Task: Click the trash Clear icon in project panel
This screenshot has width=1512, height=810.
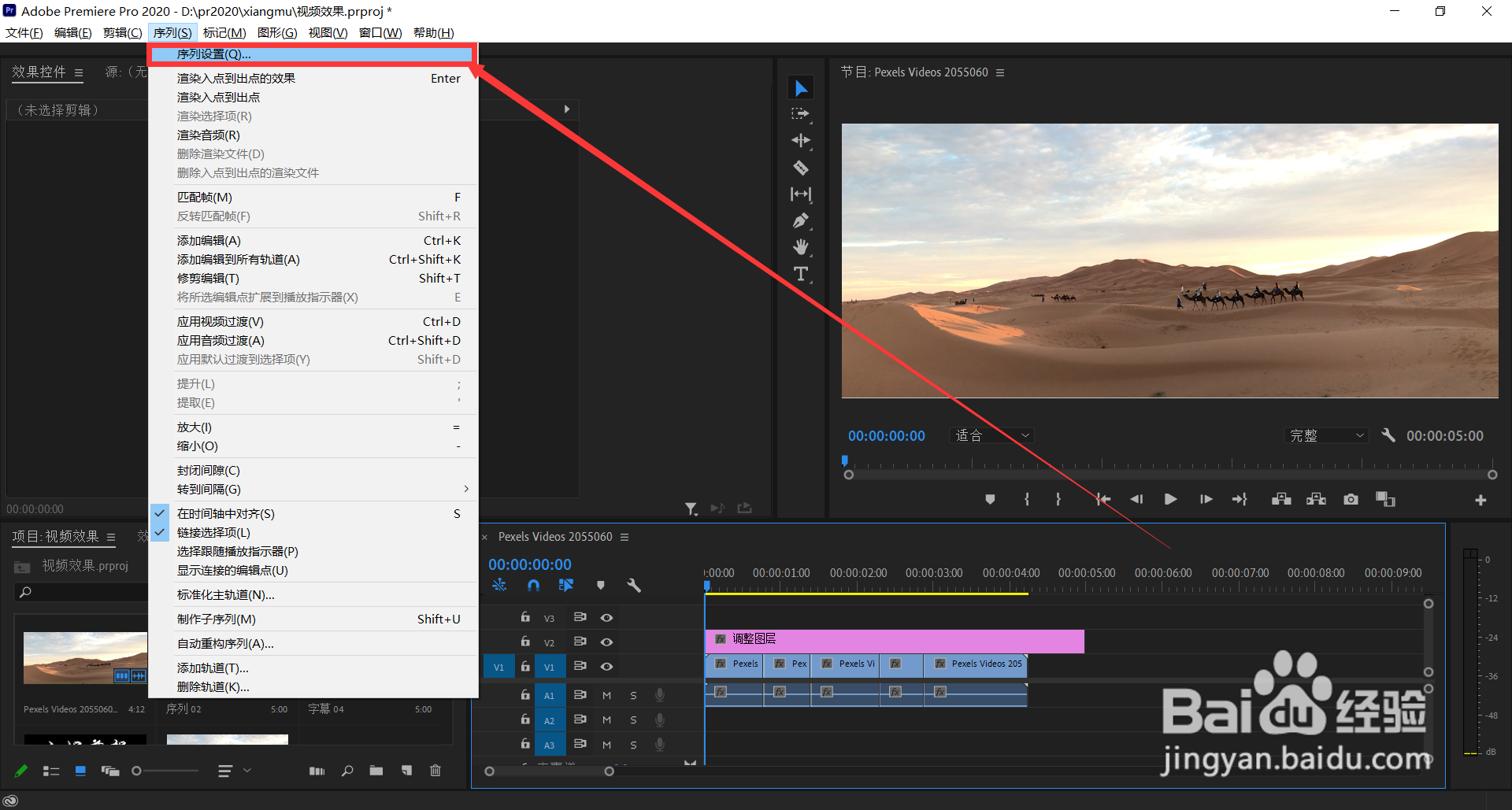Action: (435, 771)
